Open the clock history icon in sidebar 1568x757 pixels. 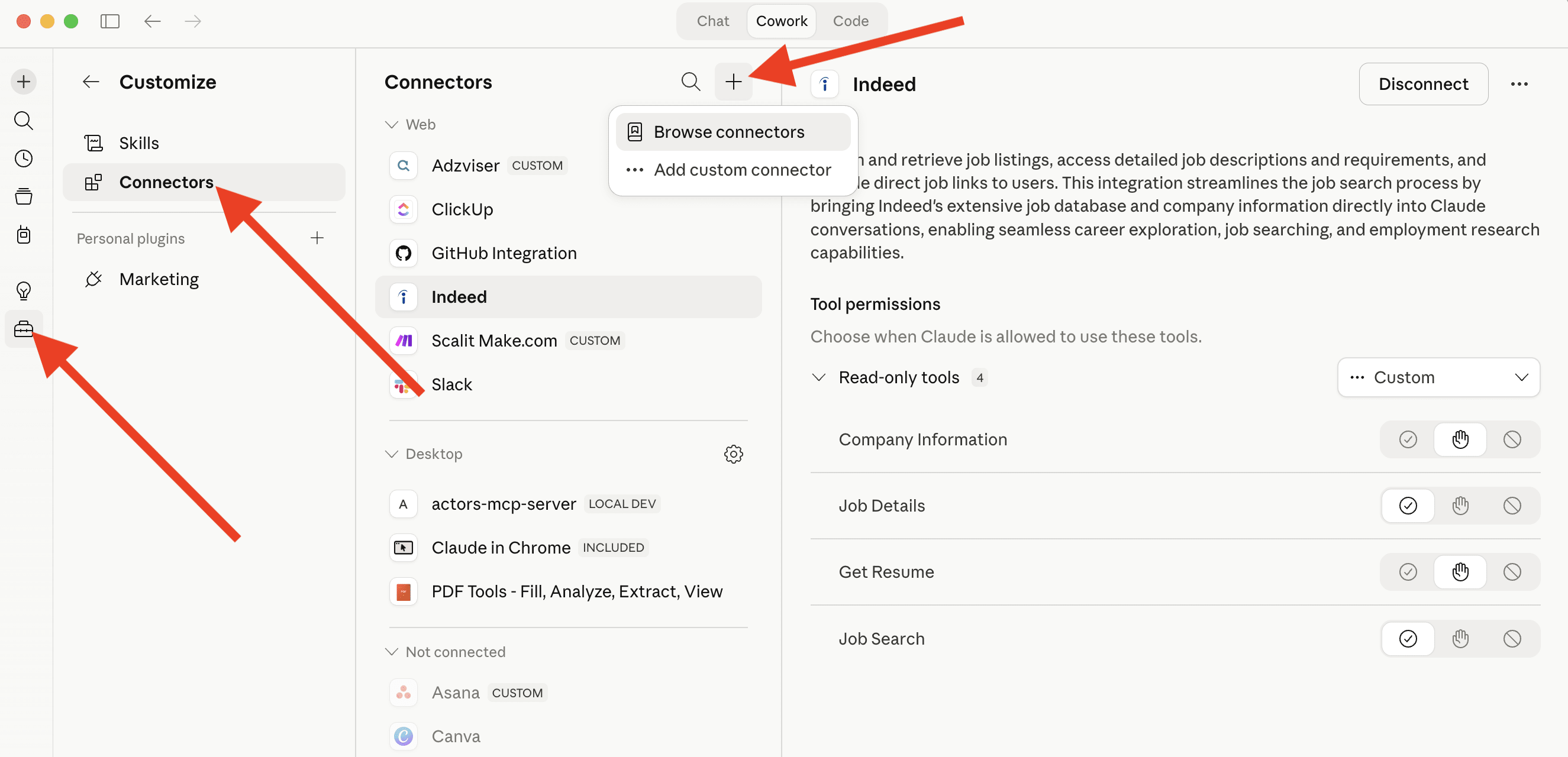[x=23, y=159]
